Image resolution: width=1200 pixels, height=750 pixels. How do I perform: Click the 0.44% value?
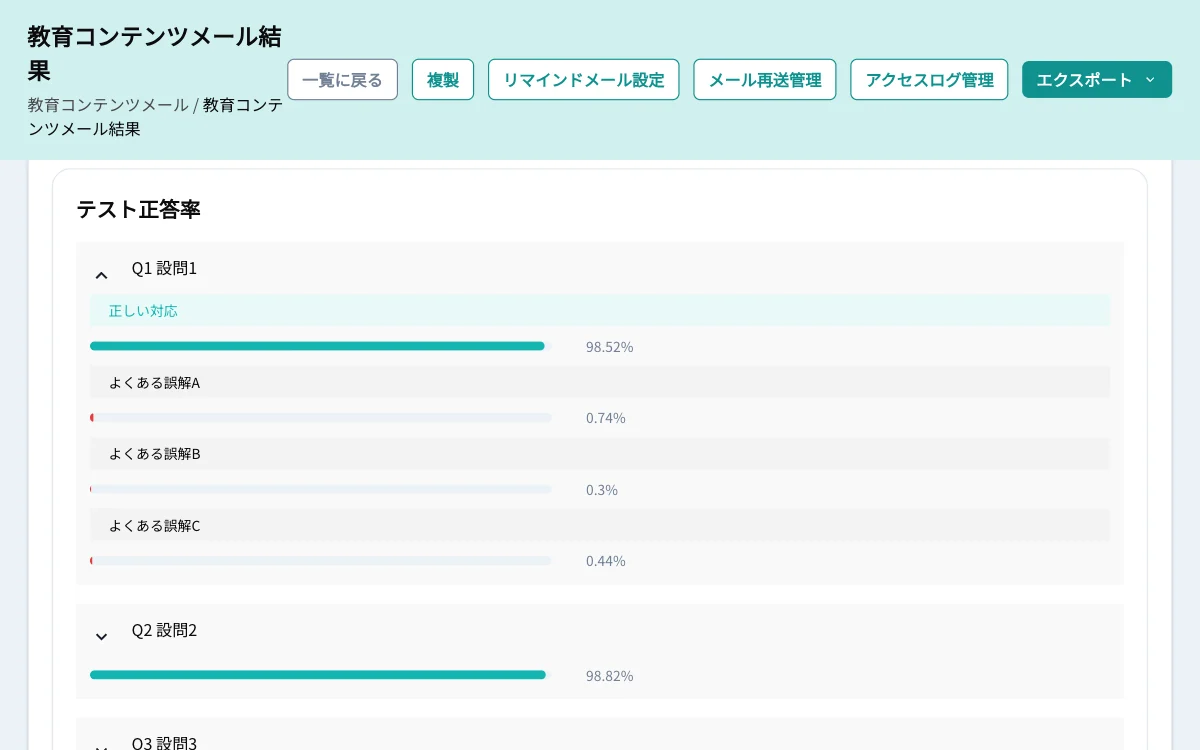[605, 561]
